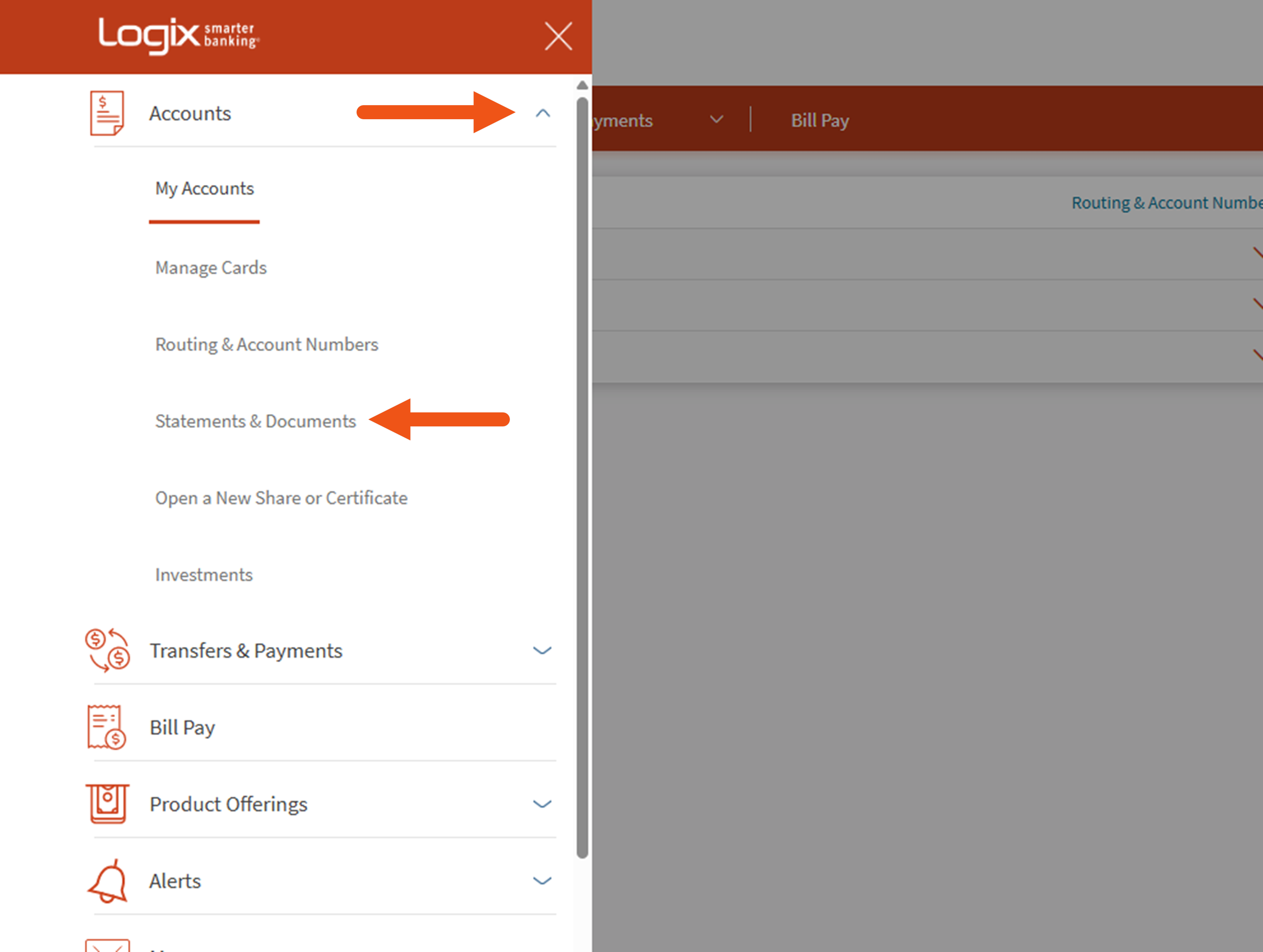
Task: Expand the Transfers & Payments chevron
Action: (542, 651)
